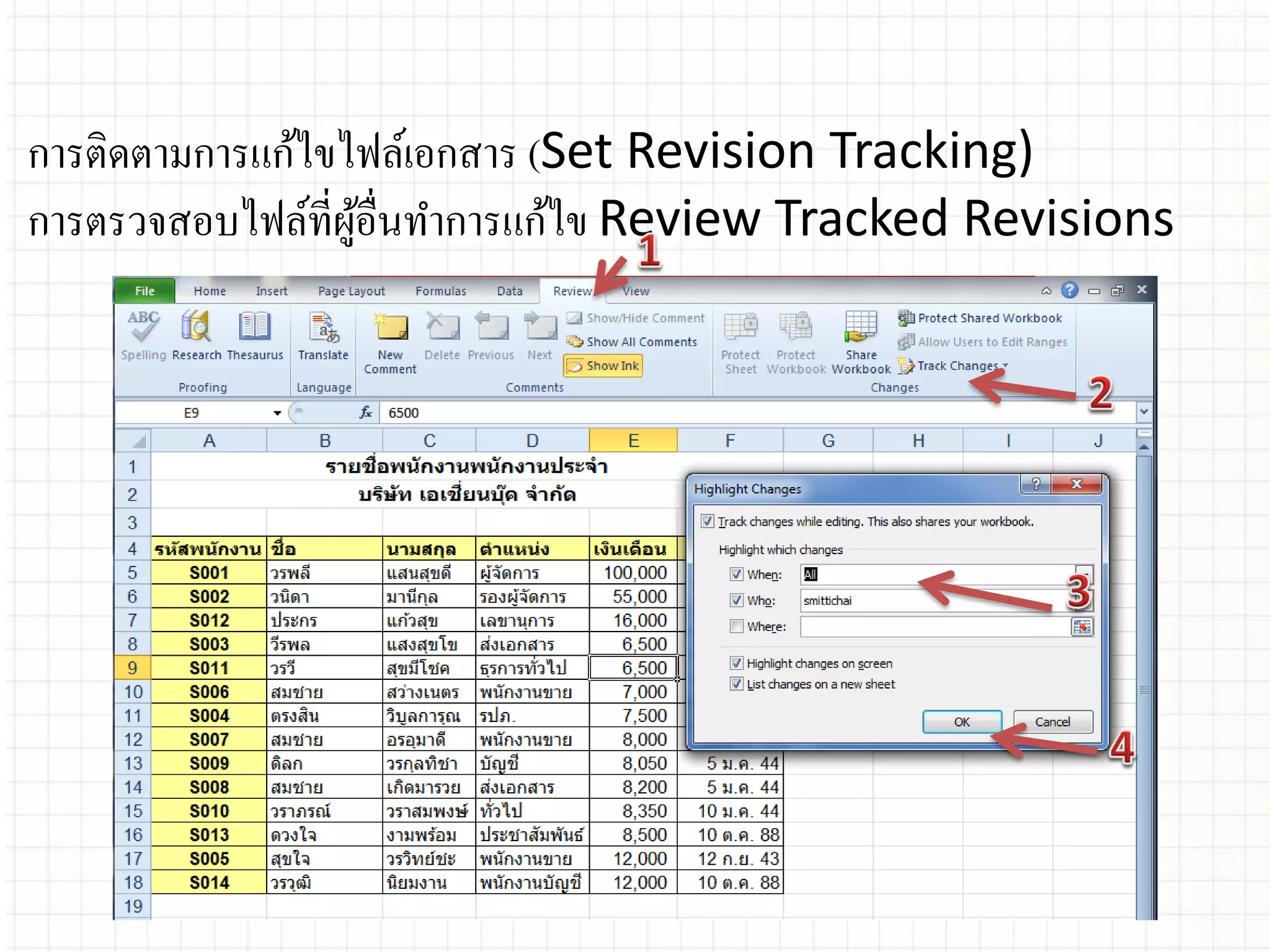Click cell containing S014
1270x952 pixels.
click(209, 882)
